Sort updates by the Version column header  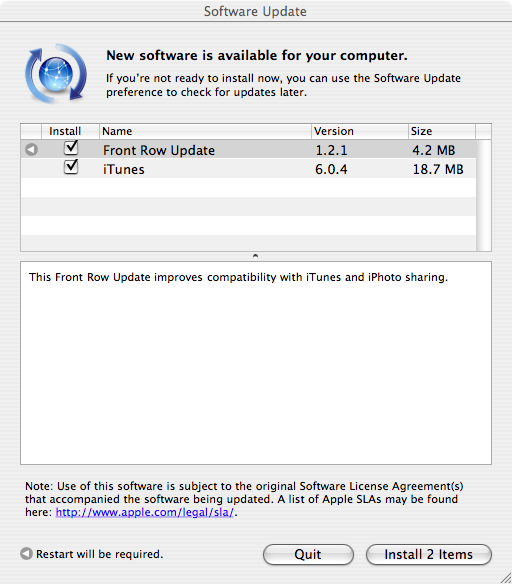click(x=360, y=131)
